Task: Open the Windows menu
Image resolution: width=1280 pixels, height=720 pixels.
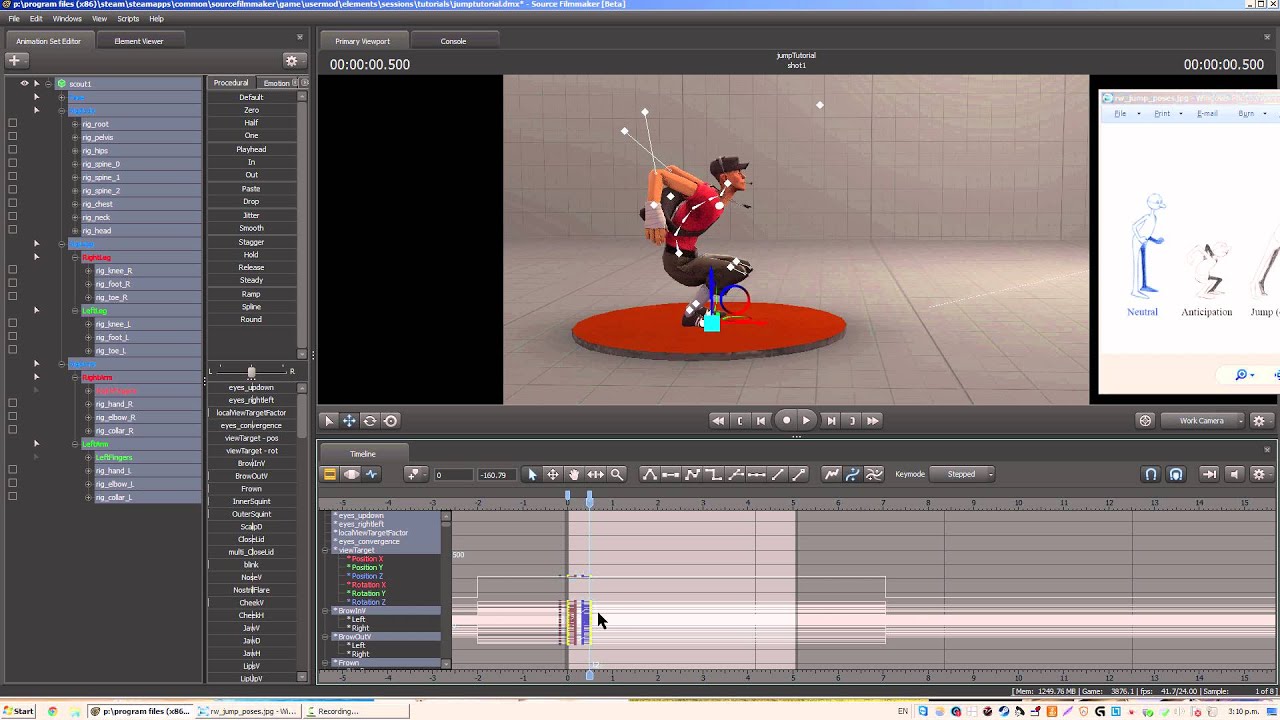Action: [67, 19]
